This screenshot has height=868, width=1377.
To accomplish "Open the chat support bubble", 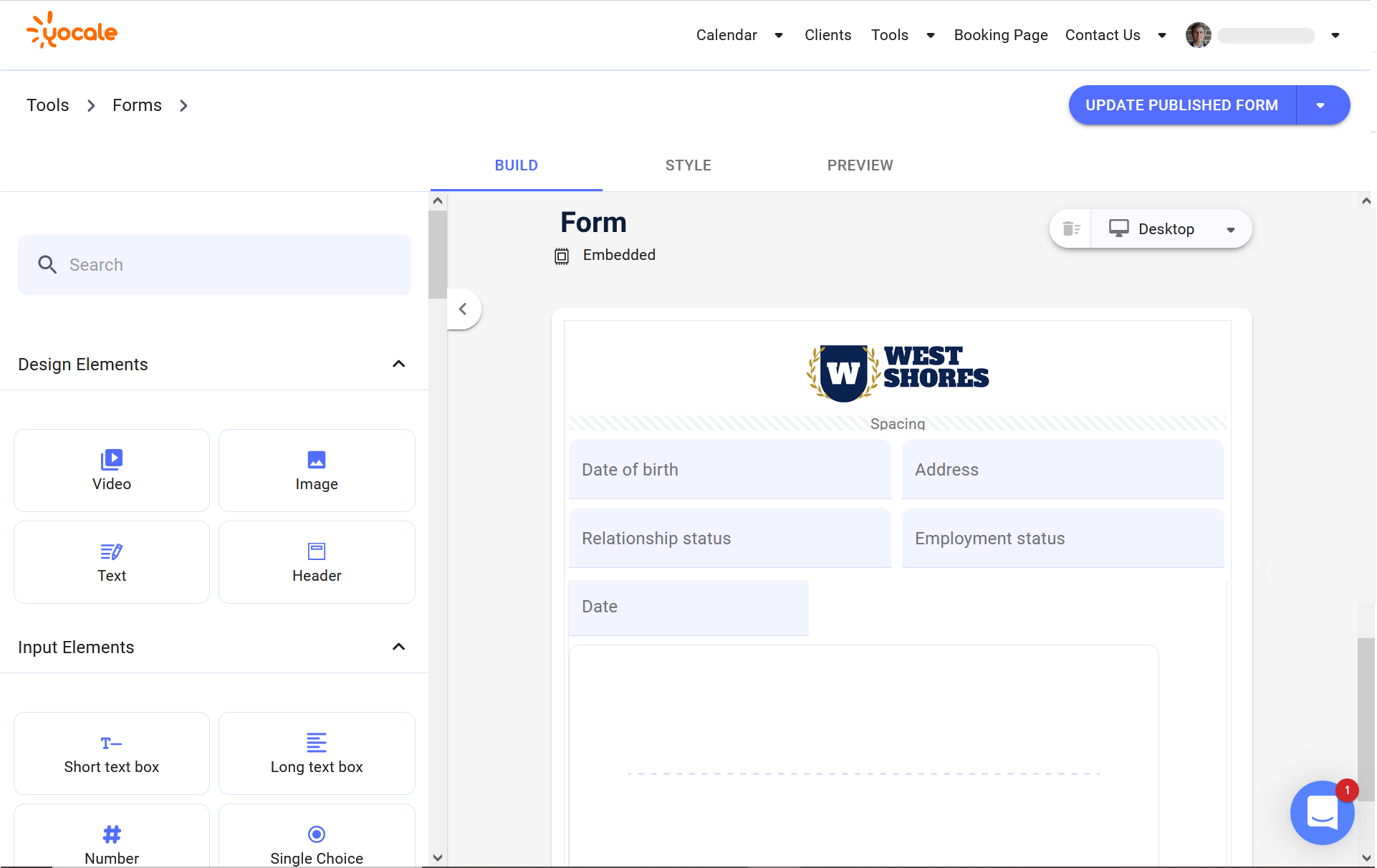I will (1322, 813).
